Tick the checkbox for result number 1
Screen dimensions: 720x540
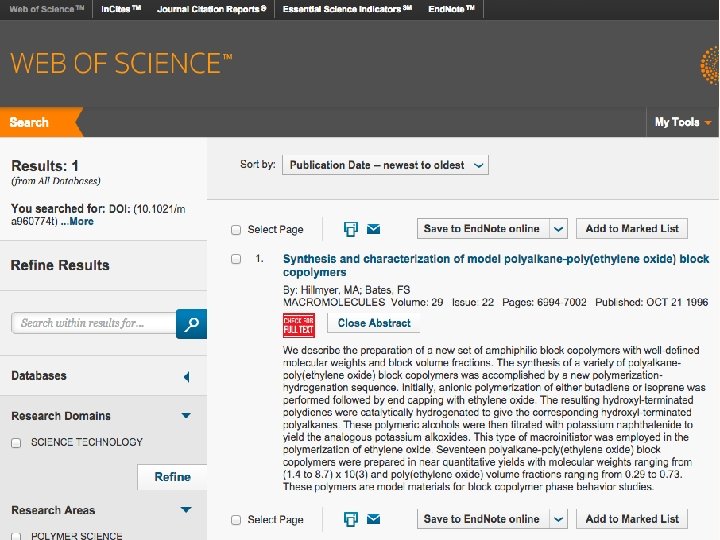(x=236, y=259)
